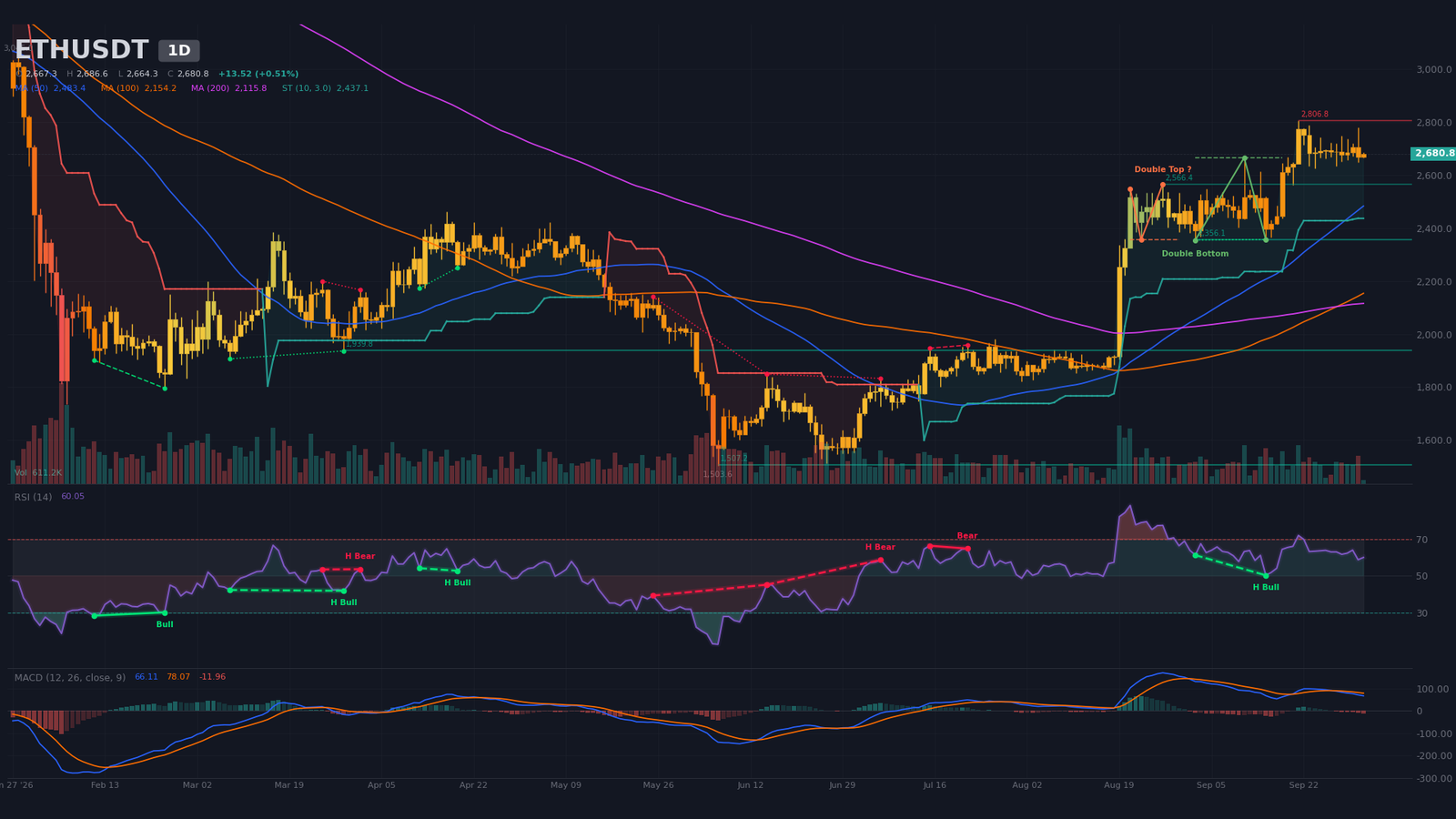Image resolution: width=1456 pixels, height=819 pixels.
Task: Click the Feb 13 date label
Action: (x=105, y=784)
